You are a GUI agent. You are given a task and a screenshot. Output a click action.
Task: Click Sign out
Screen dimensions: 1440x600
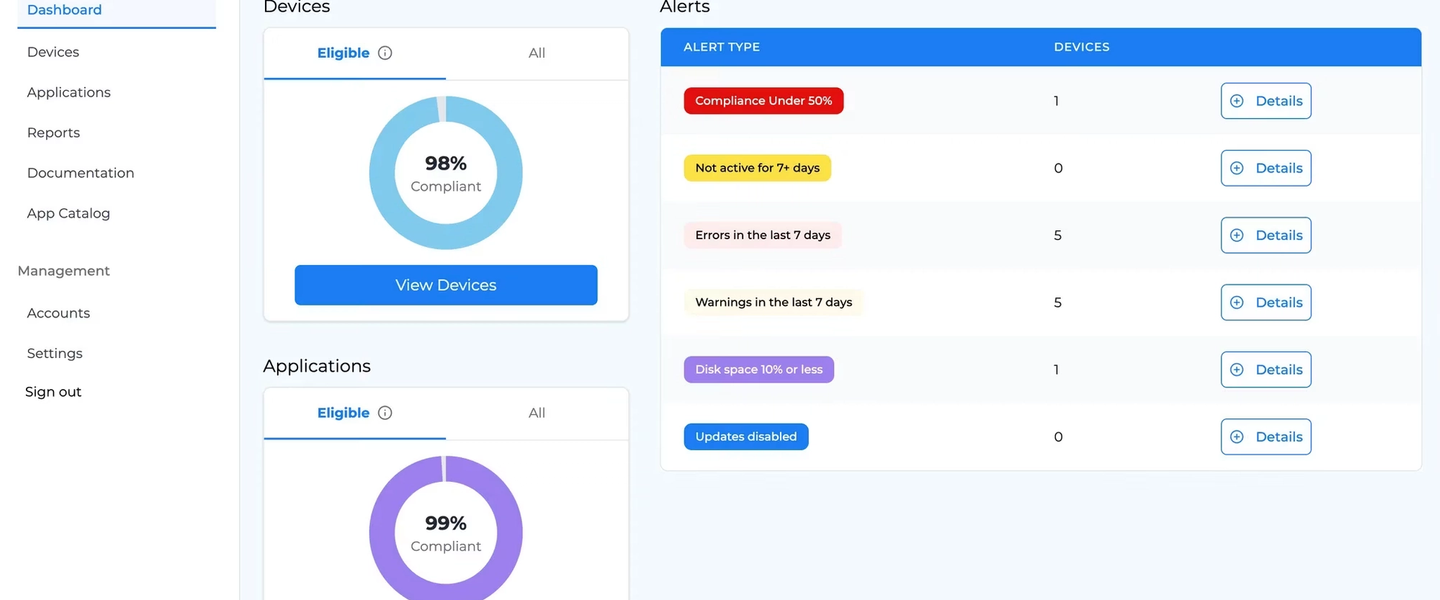[x=53, y=392]
